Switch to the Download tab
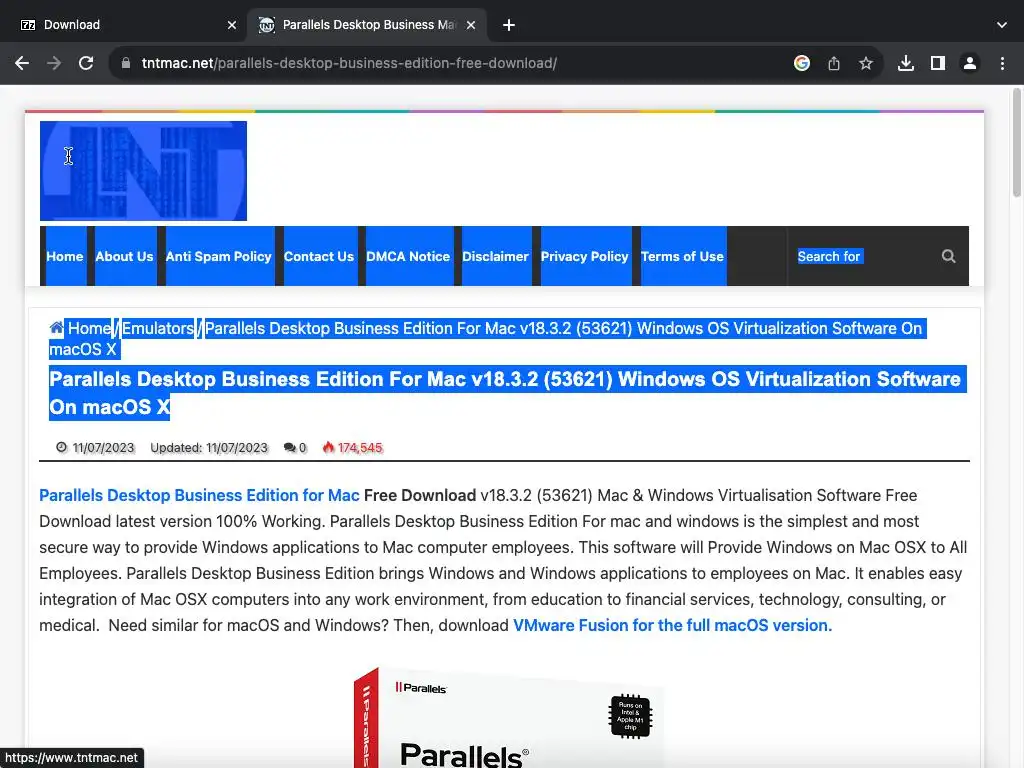This screenshot has height=768, width=1024. point(124,25)
